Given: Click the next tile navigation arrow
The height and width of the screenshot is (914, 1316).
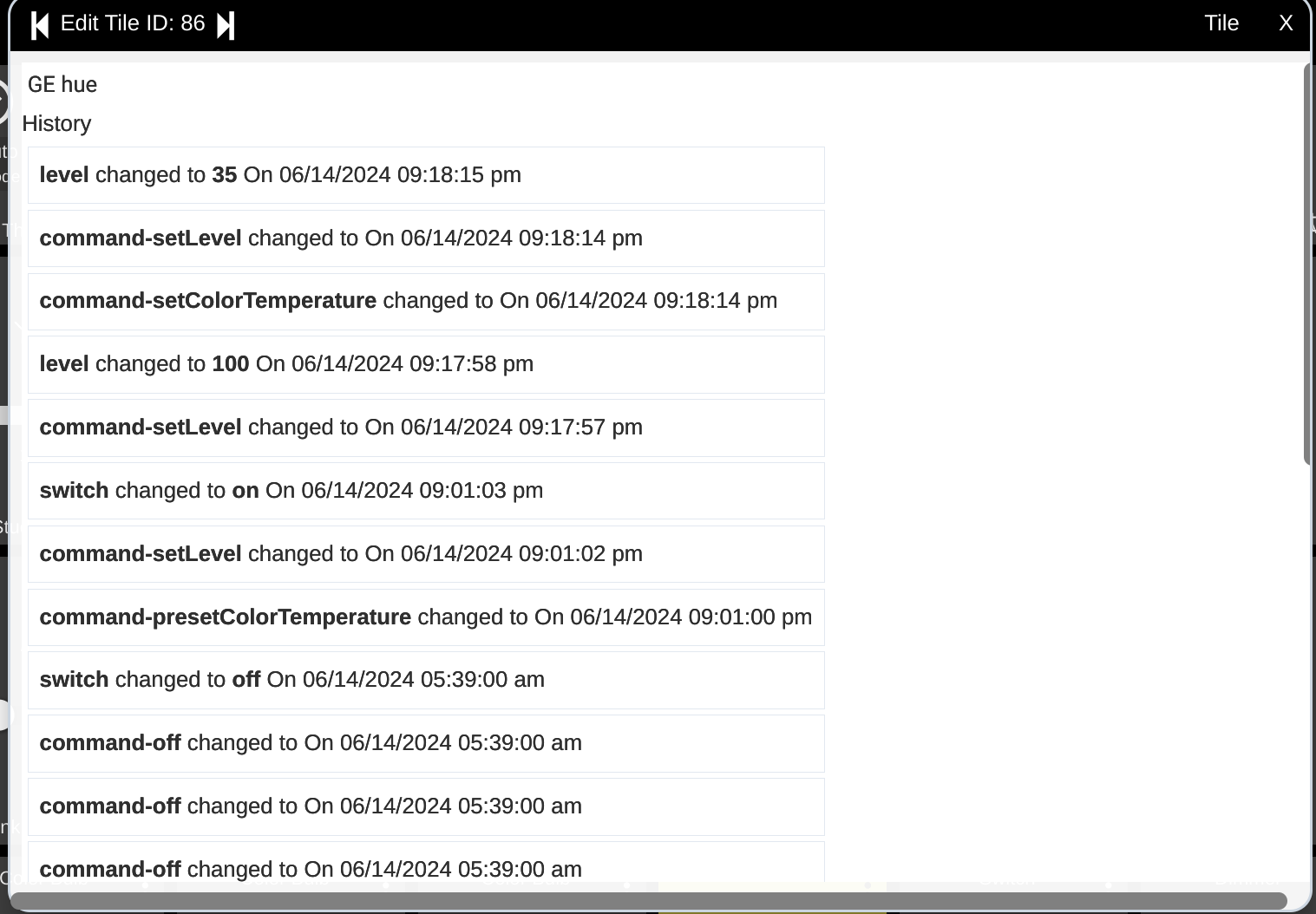Looking at the screenshot, I should 225,24.
